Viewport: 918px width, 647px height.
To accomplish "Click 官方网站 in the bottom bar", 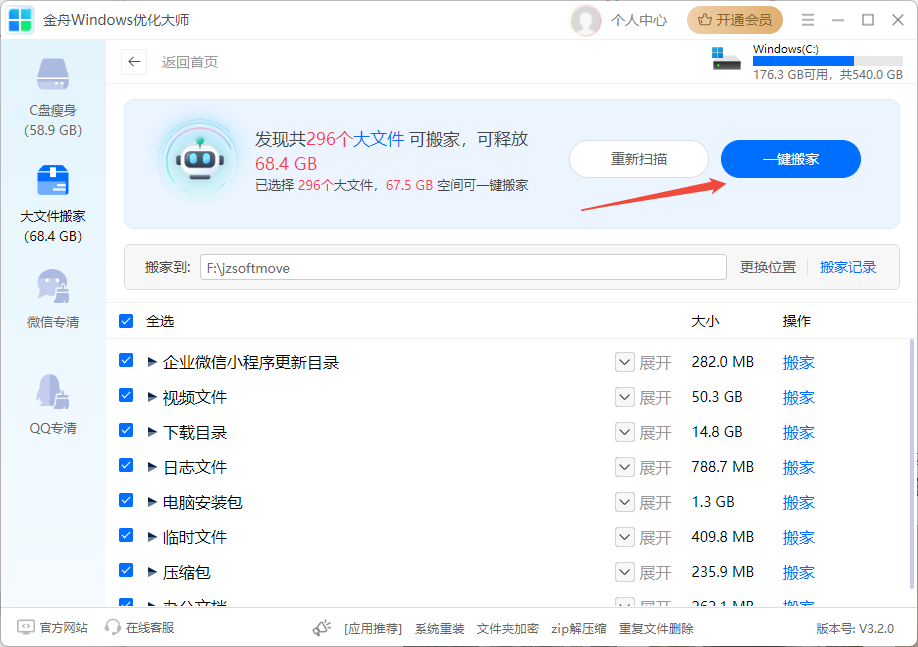I will [53, 628].
